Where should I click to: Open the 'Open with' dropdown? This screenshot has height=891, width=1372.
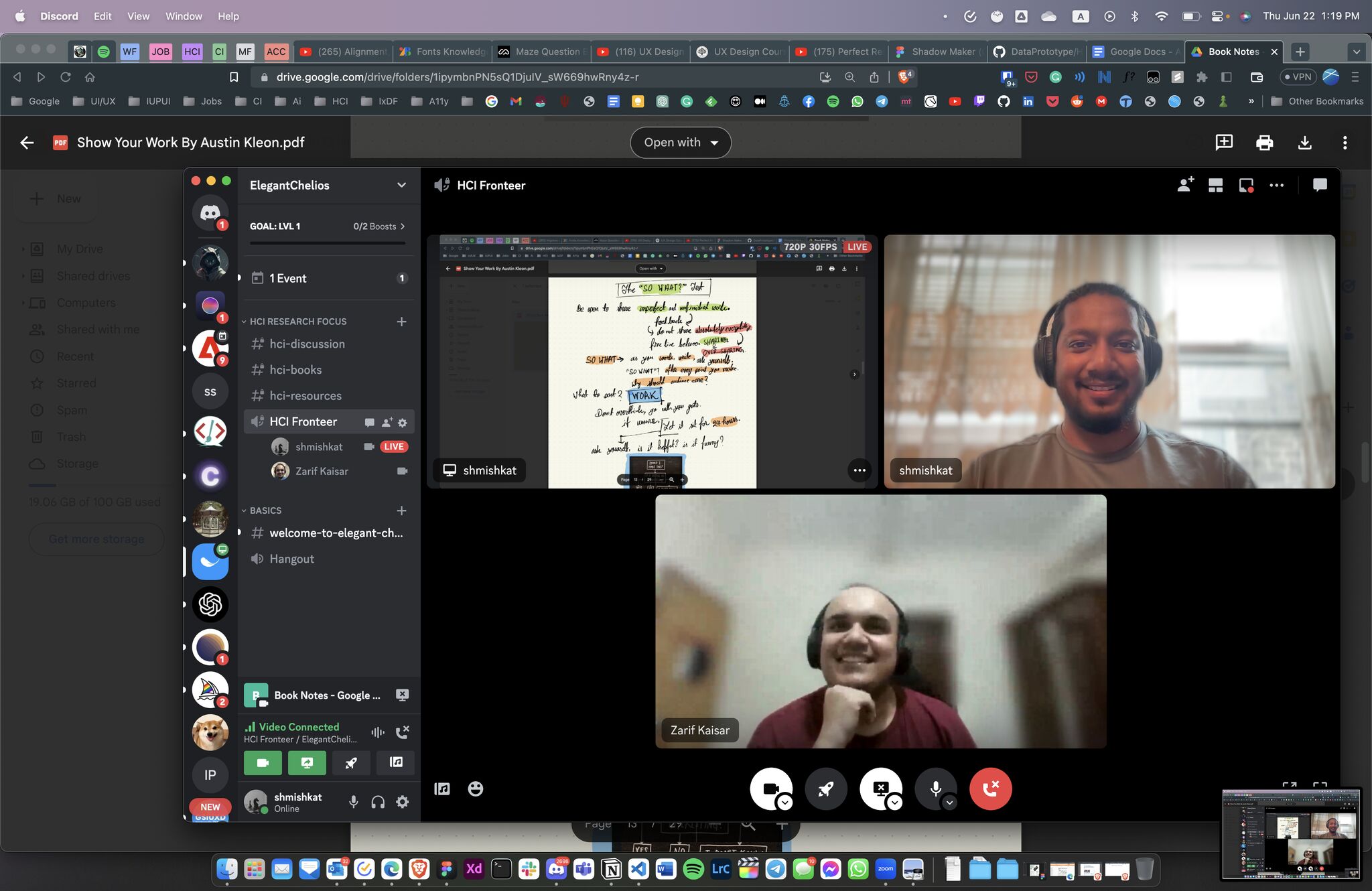680,142
